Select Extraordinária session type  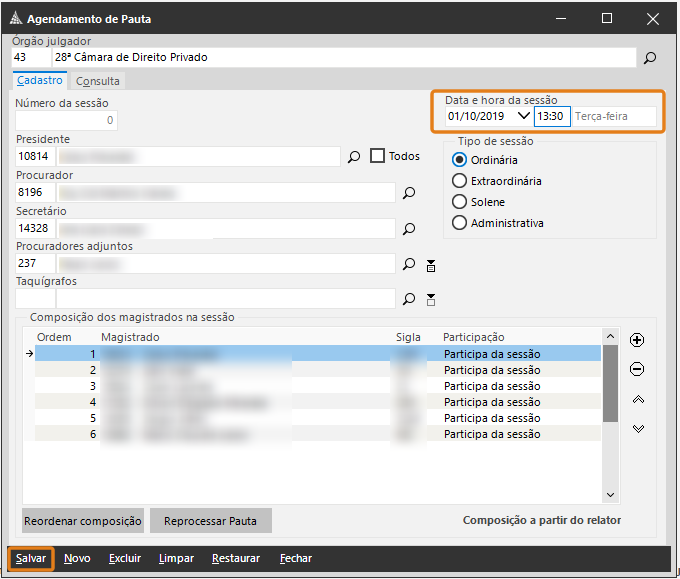460,181
